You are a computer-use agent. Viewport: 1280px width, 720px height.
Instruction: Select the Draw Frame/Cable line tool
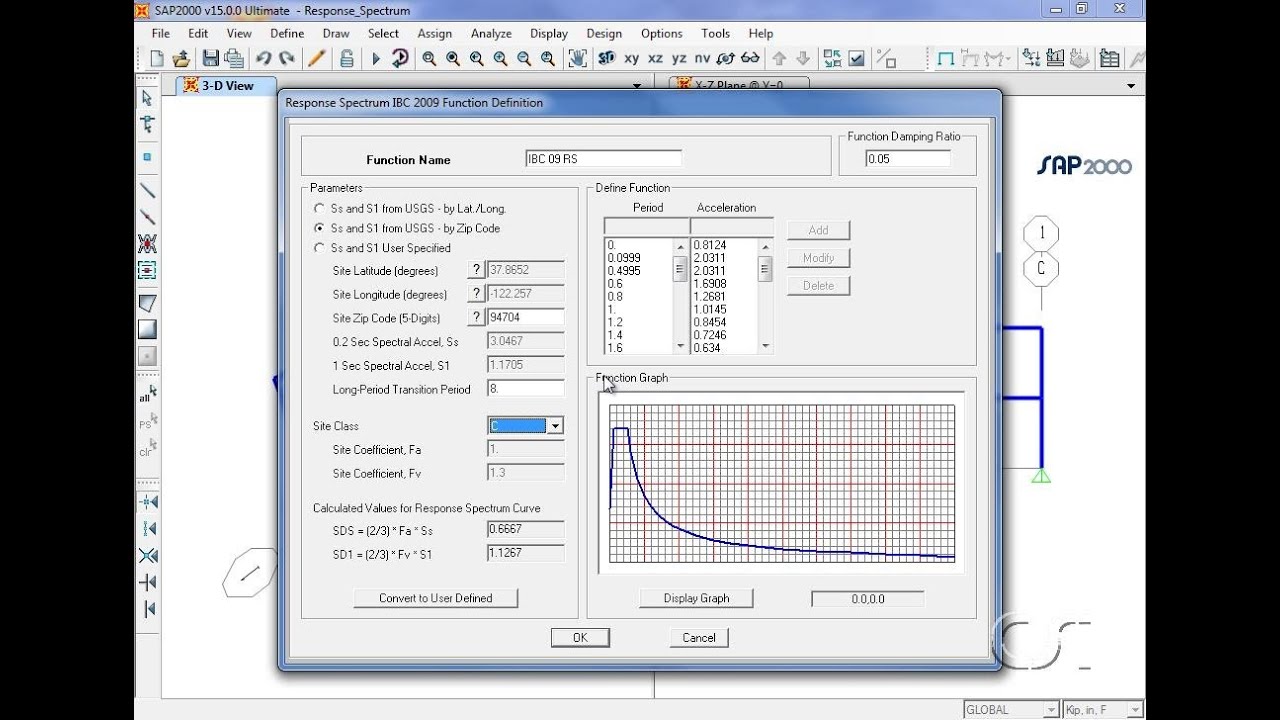click(x=147, y=190)
